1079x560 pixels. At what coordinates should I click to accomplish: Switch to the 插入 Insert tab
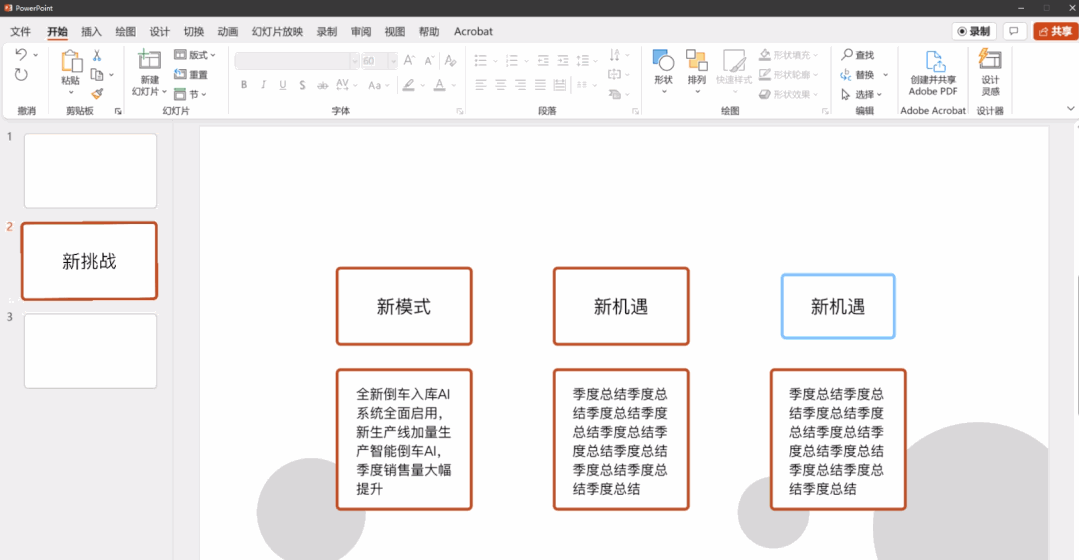[91, 32]
